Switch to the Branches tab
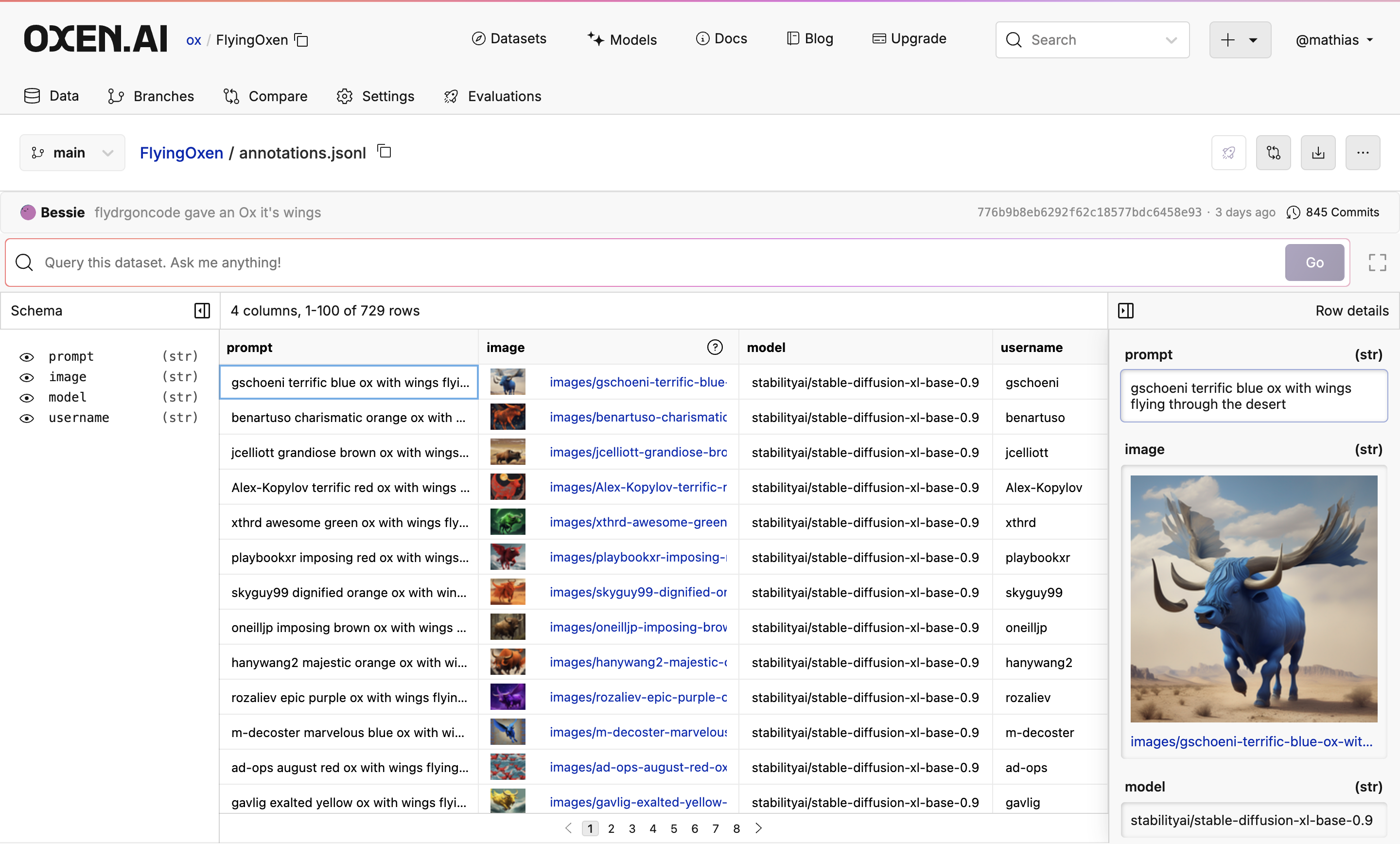 click(151, 96)
